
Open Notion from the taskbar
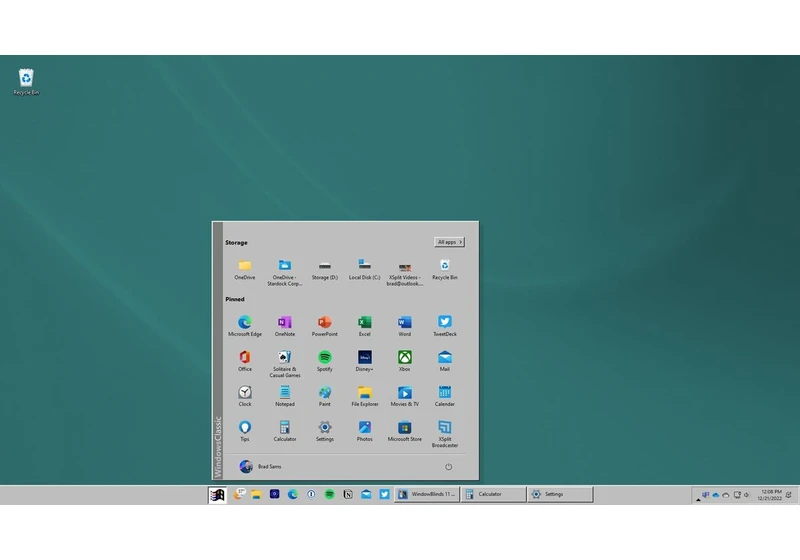click(x=348, y=494)
